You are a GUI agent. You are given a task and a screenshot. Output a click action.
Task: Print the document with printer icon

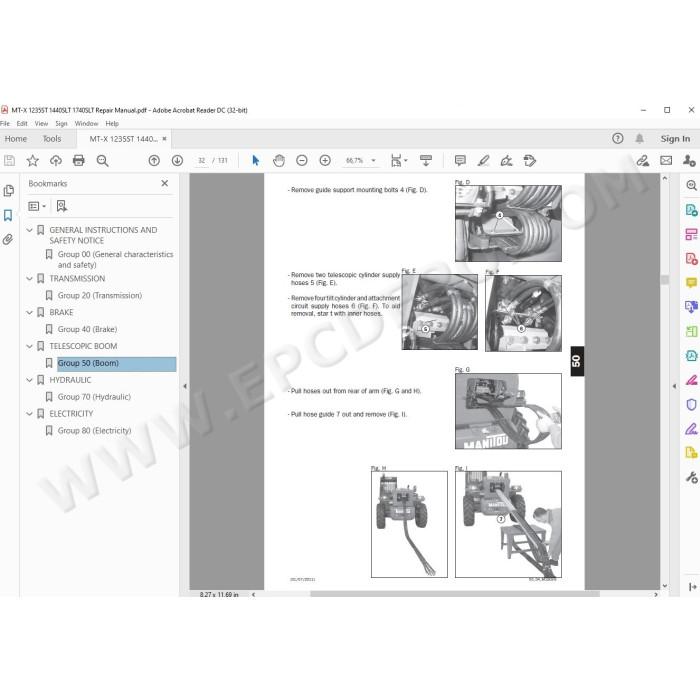(x=79, y=160)
